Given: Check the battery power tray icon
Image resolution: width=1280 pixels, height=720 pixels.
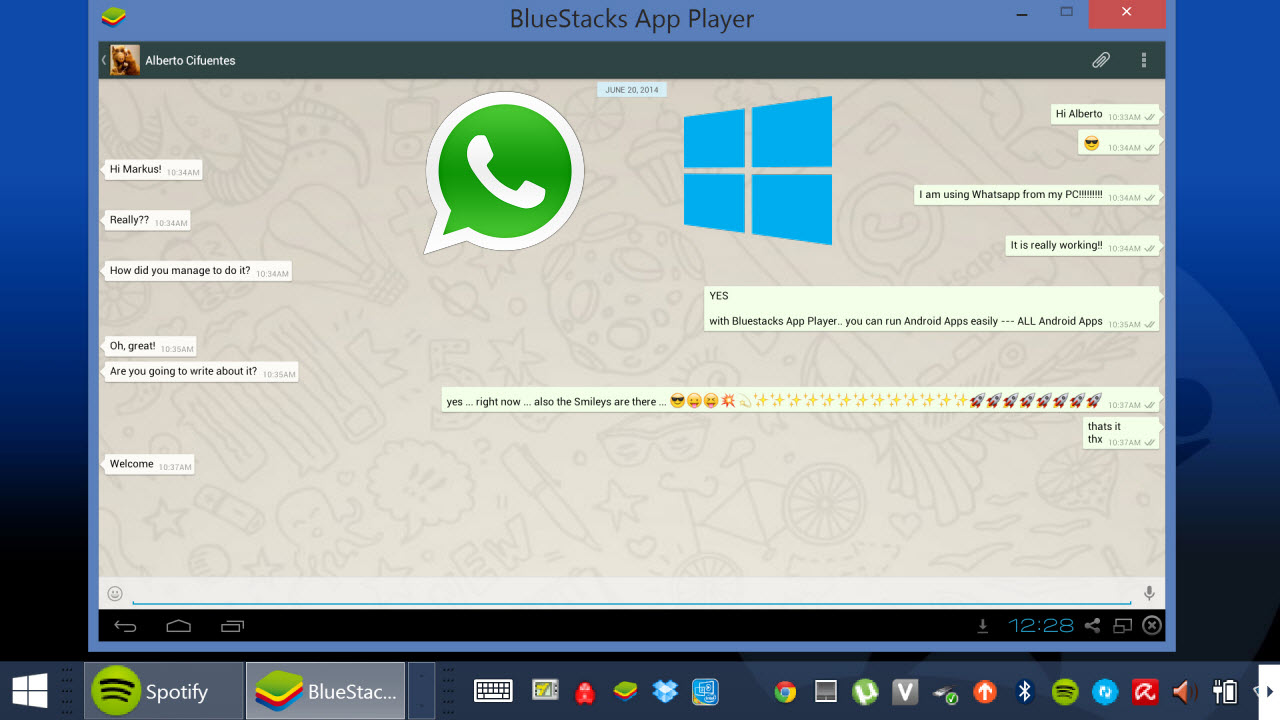Looking at the screenshot, I should click(x=1225, y=691).
